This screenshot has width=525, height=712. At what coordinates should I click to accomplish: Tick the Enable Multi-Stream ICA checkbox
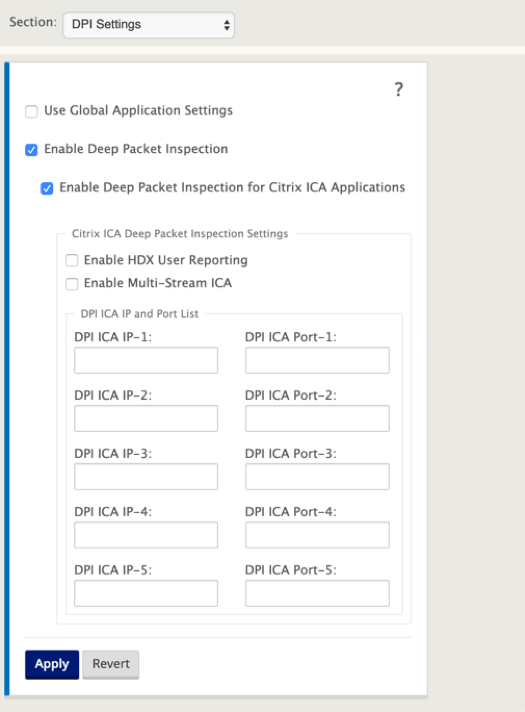pyautogui.click(x=72, y=284)
